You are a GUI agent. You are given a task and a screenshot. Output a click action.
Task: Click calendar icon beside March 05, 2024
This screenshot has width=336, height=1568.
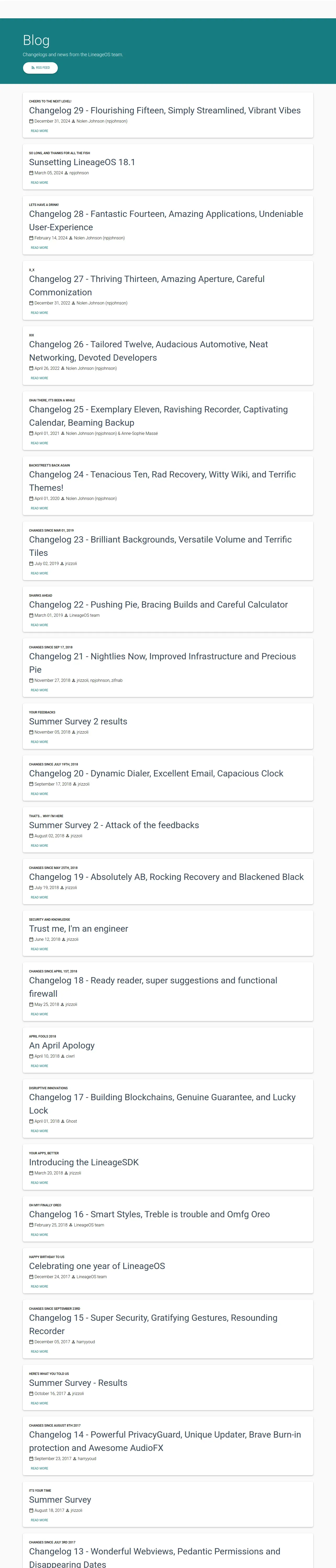tap(32, 173)
